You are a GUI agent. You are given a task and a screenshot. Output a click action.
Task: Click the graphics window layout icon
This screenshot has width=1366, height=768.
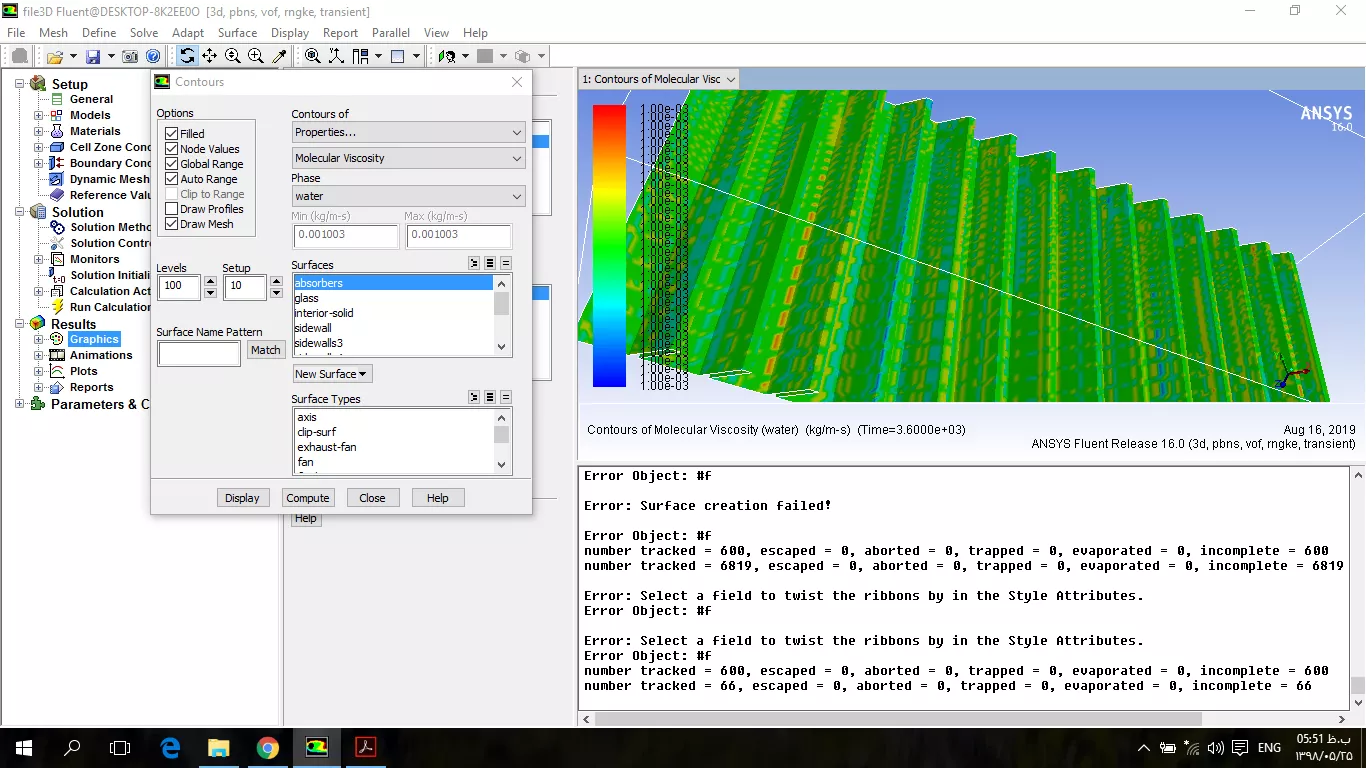click(x=398, y=57)
